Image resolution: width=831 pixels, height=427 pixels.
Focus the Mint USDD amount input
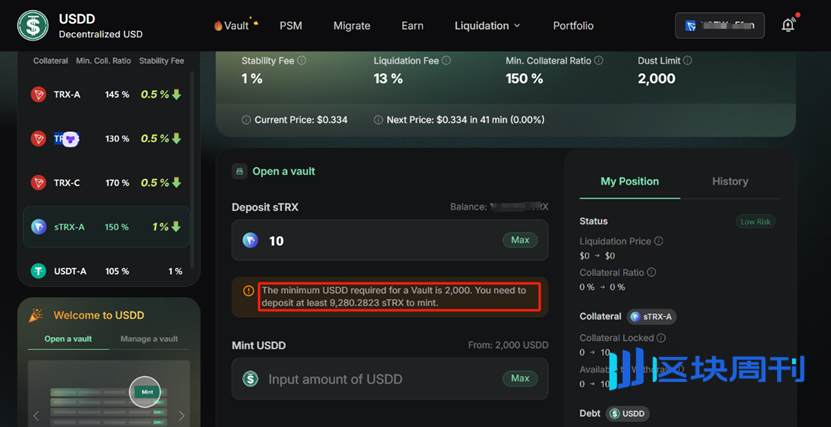(390, 379)
